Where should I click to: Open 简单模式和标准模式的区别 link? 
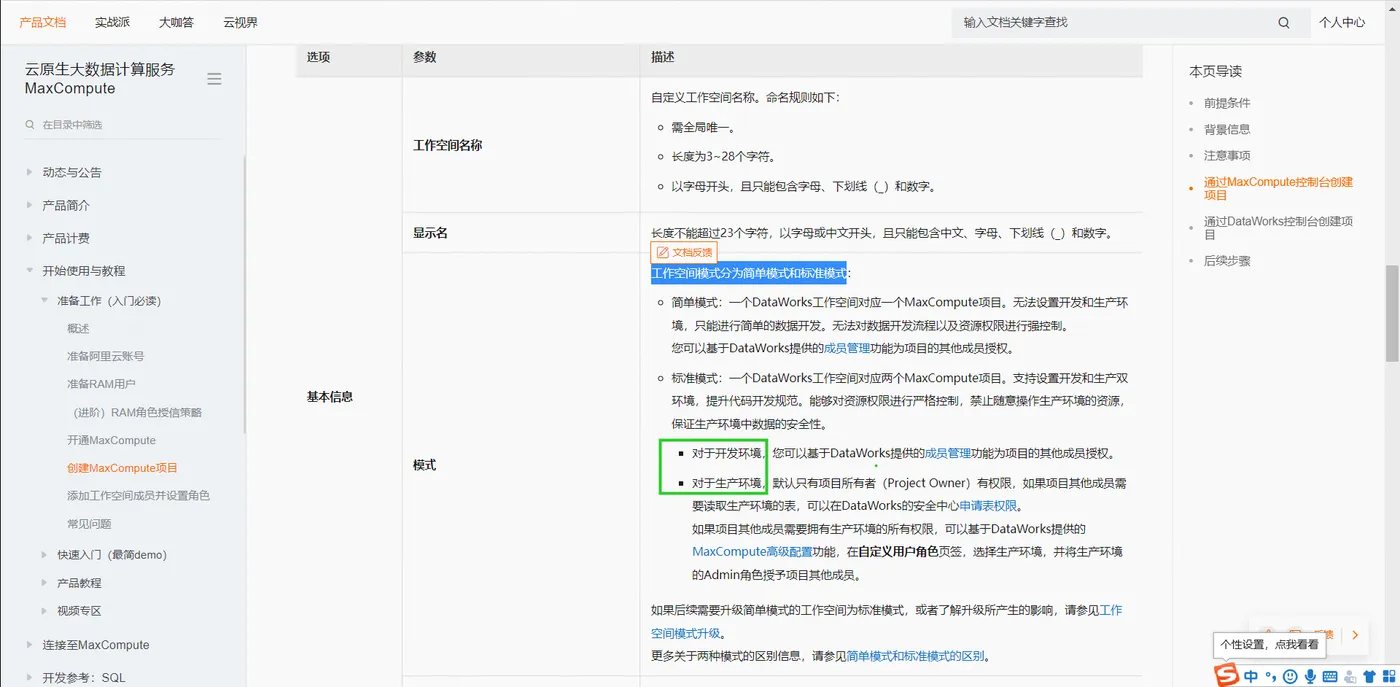pos(915,656)
